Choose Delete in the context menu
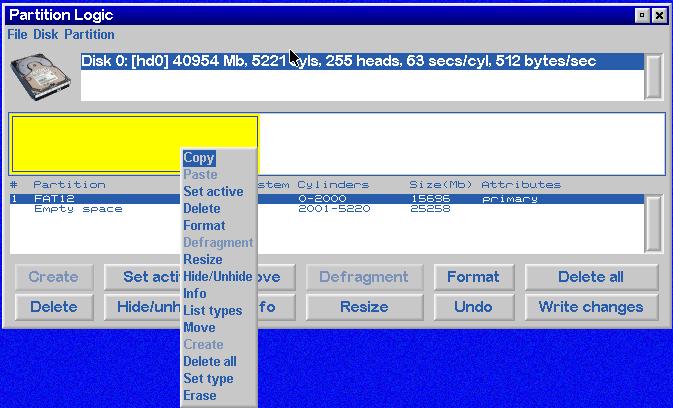Screen dimensions: 673x408 [202, 209]
